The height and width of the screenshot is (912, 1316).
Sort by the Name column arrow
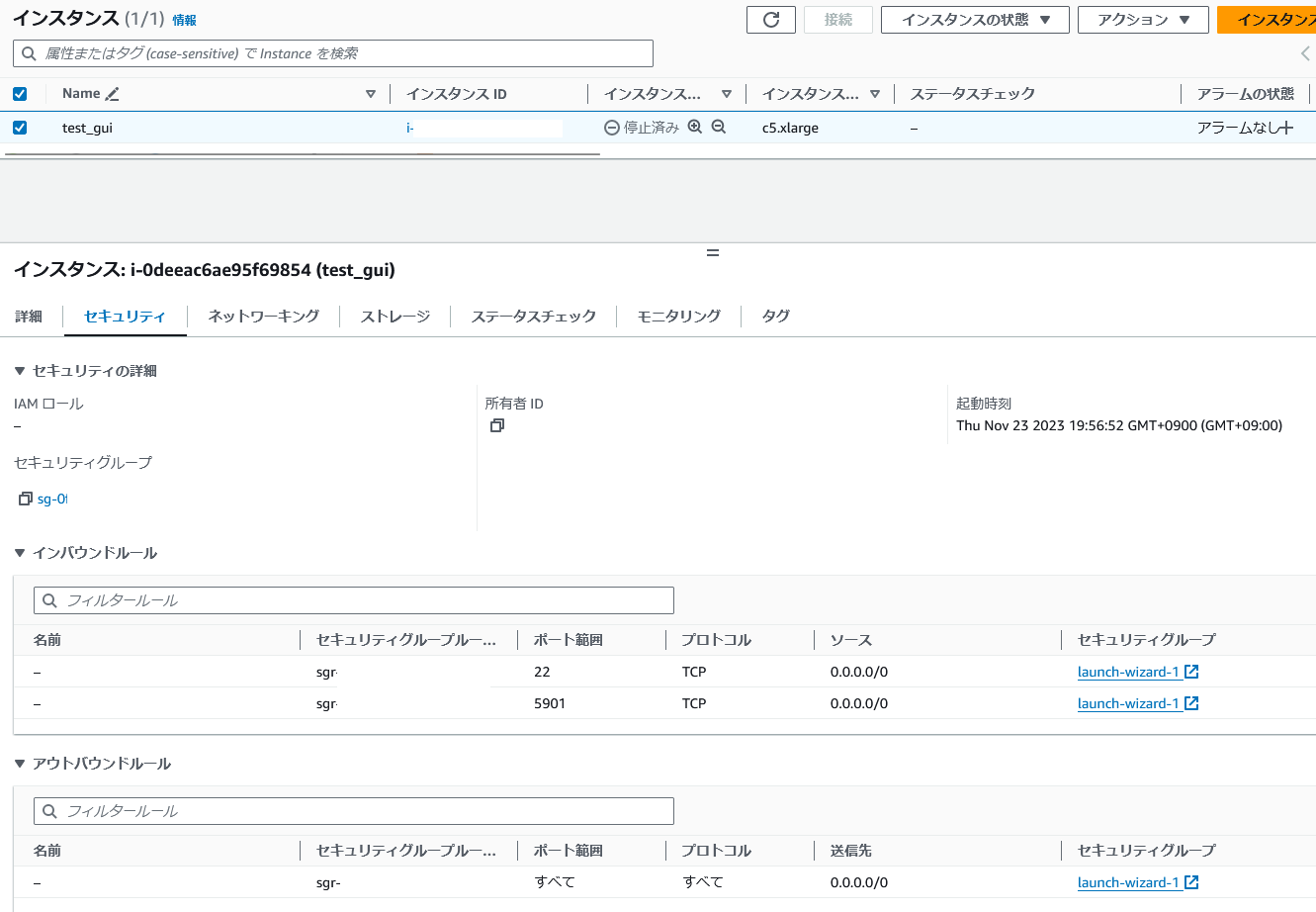coord(371,94)
